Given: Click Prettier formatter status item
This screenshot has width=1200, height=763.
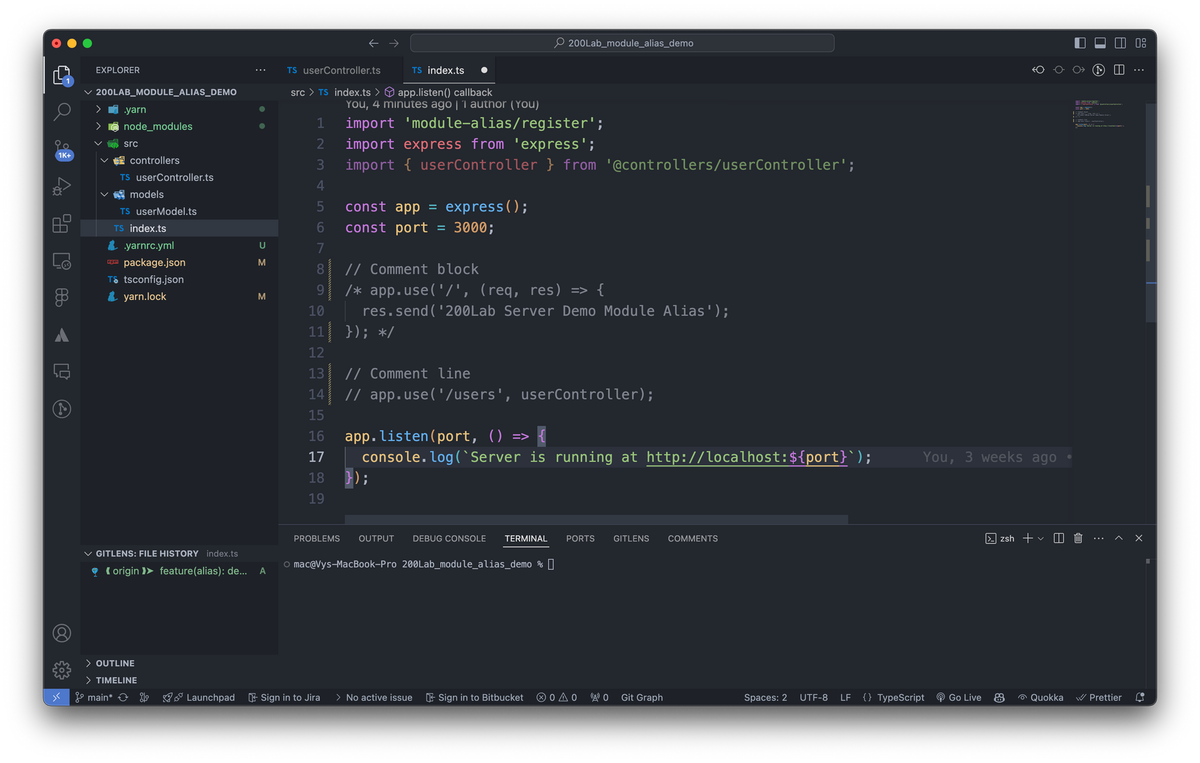Looking at the screenshot, I should tap(1099, 697).
